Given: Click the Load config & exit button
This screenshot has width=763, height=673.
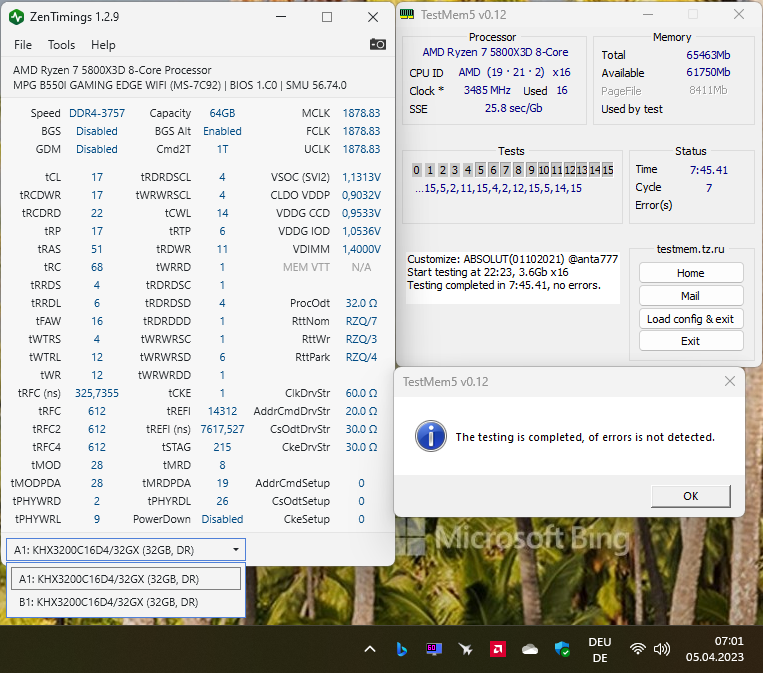Looking at the screenshot, I should pyautogui.click(x=690, y=319).
